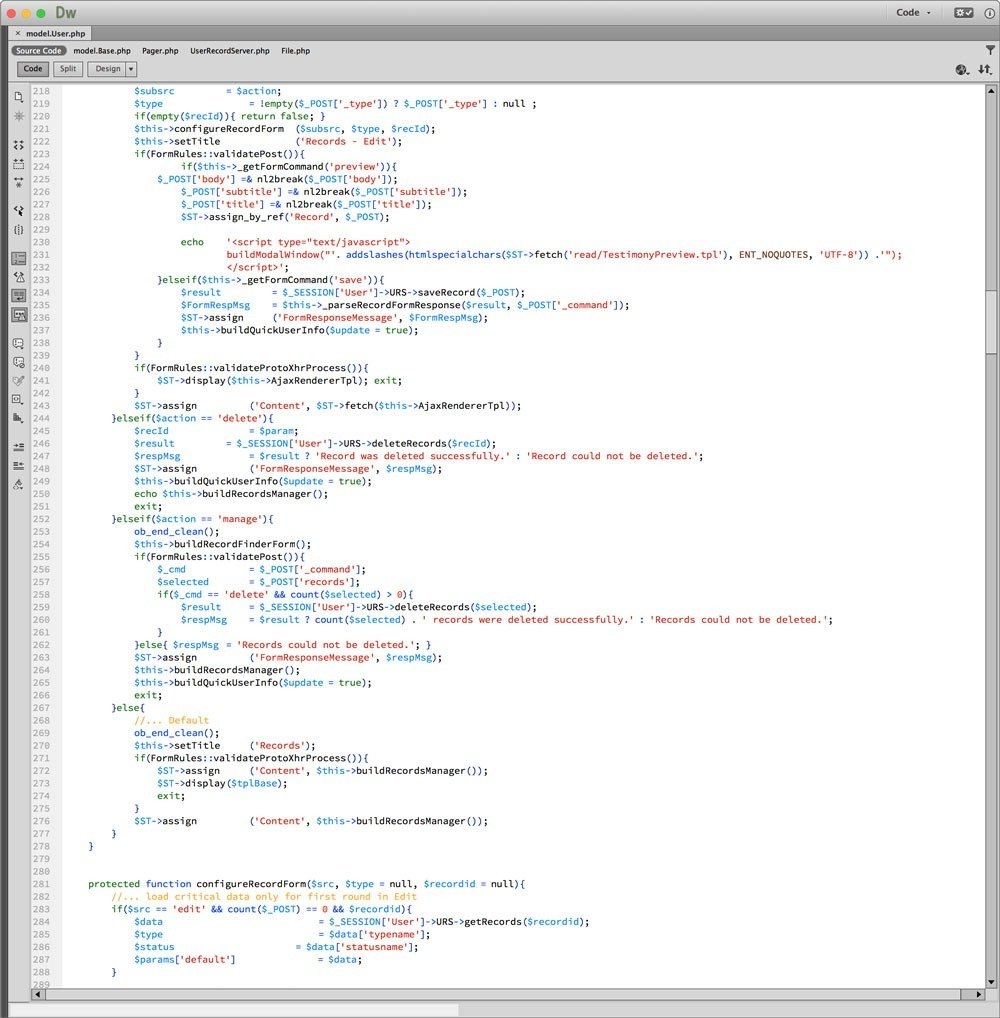Click 'buildRecordFinderForm' on line 254
The width and height of the screenshot is (1000, 1018).
(x=235, y=544)
